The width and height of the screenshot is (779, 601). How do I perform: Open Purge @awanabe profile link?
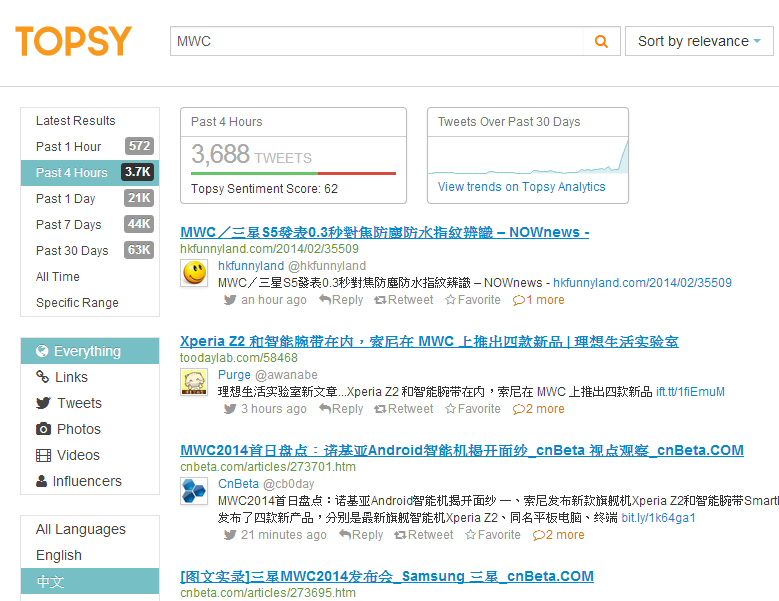click(x=268, y=375)
